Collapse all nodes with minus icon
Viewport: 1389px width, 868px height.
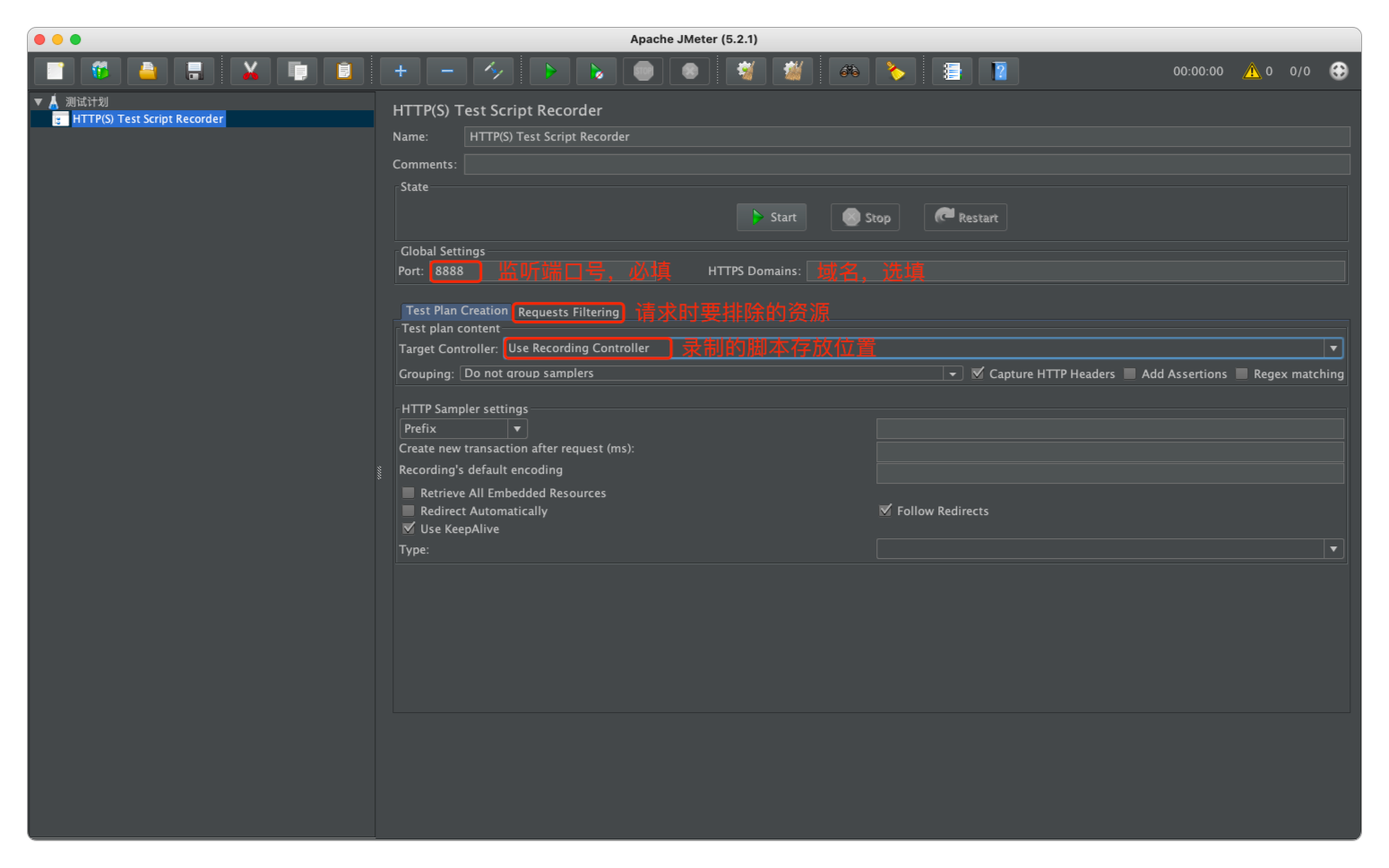pos(446,71)
